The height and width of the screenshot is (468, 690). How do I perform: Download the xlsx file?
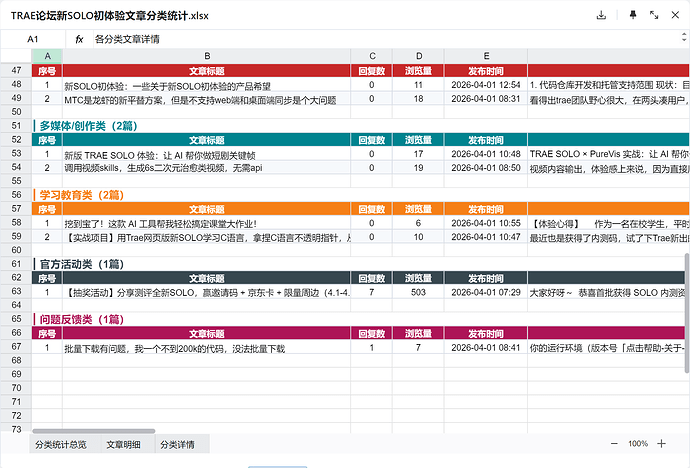(x=601, y=15)
